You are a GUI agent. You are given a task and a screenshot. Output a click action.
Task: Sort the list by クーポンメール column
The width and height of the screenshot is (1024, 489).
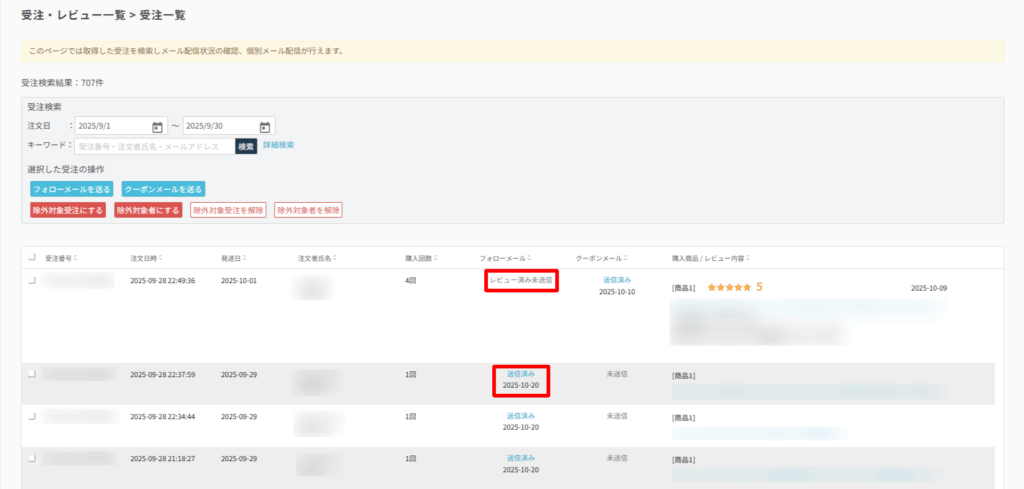click(x=625, y=259)
